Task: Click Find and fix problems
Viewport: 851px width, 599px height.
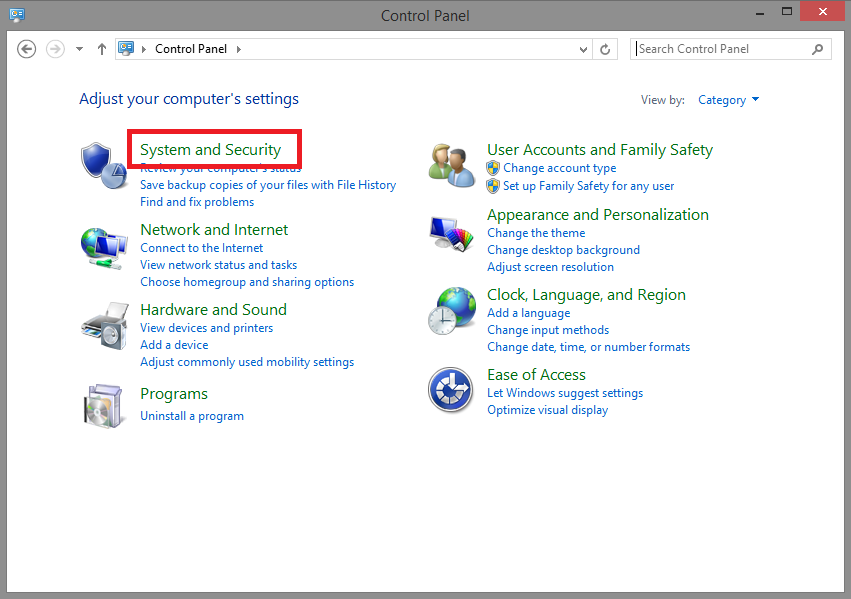Action: (x=197, y=202)
